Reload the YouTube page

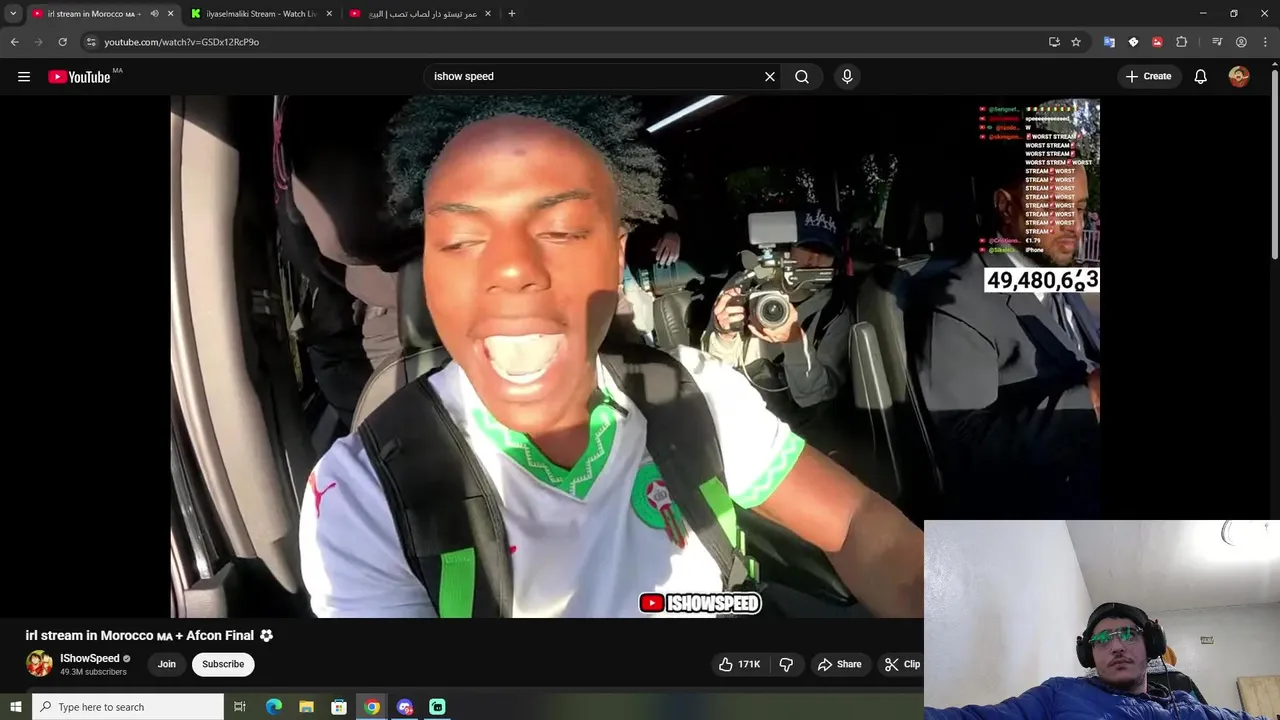click(62, 42)
